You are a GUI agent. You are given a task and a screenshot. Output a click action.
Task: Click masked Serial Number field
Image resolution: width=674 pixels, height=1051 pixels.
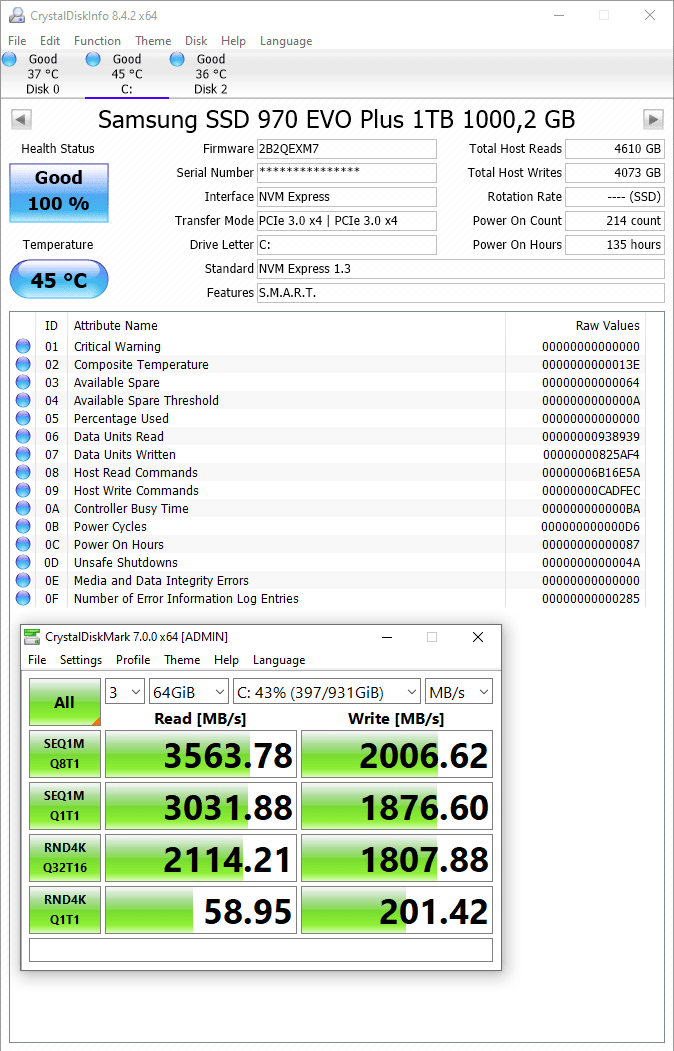pos(347,173)
